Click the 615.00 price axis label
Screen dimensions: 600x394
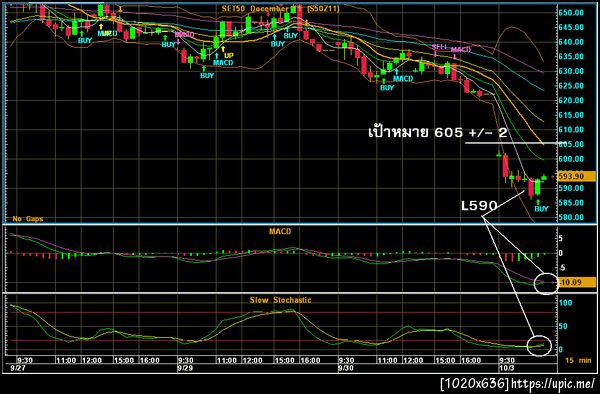point(571,115)
